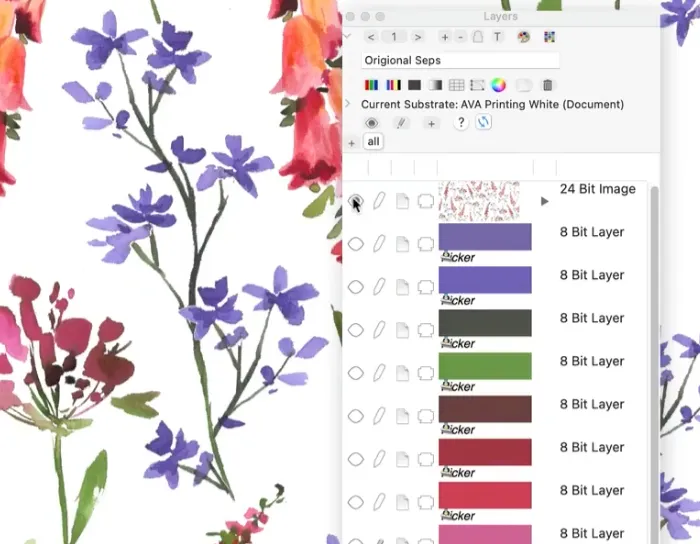This screenshot has height=544, width=700.
Task: Click the page icon on the dark red row
Action: [x=402, y=459]
